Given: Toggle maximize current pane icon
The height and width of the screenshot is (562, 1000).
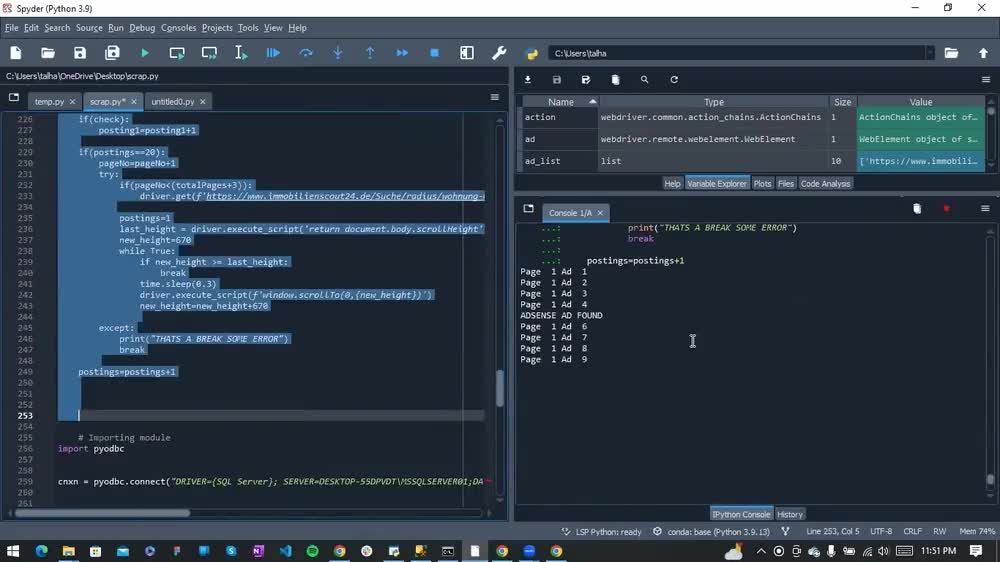Looking at the screenshot, I should click(467, 53).
